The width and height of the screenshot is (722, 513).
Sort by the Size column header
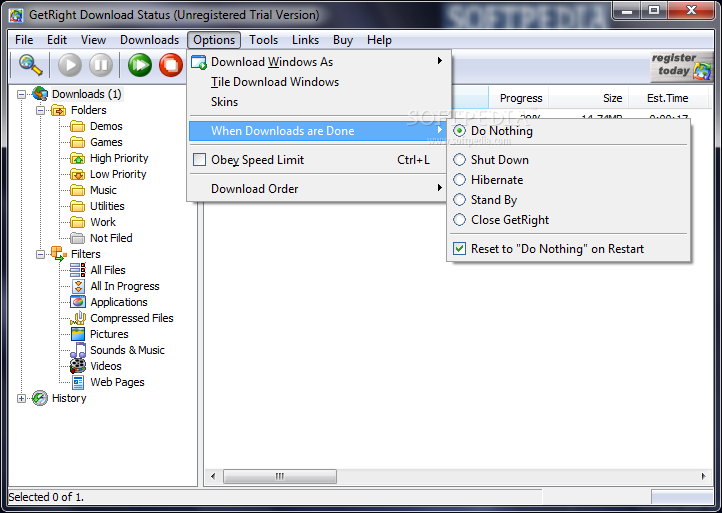coord(588,98)
